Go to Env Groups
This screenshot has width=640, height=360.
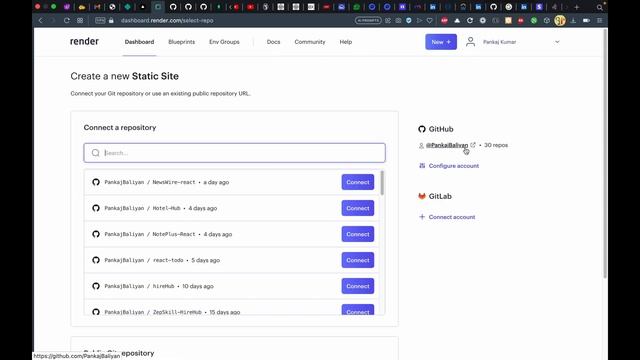pyautogui.click(x=224, y=42)
